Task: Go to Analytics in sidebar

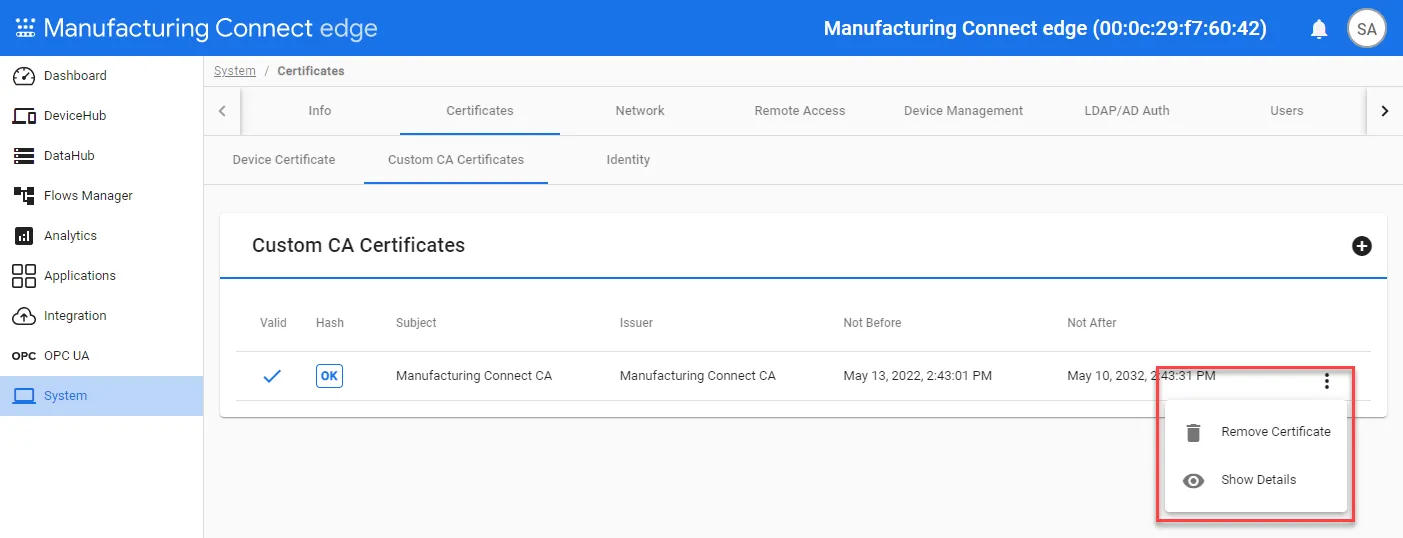Action: coord(101,236)
